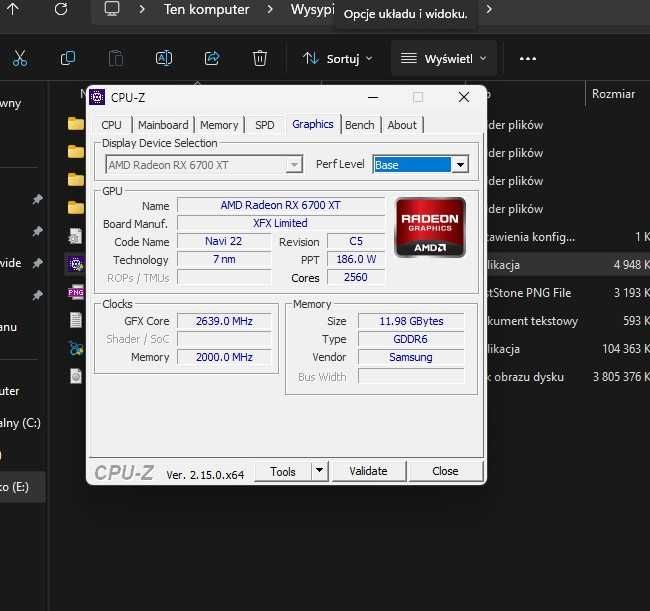Screen dimensions: 650x611
Task: Select the row sized 104 363 K
Action: [566, 349]
